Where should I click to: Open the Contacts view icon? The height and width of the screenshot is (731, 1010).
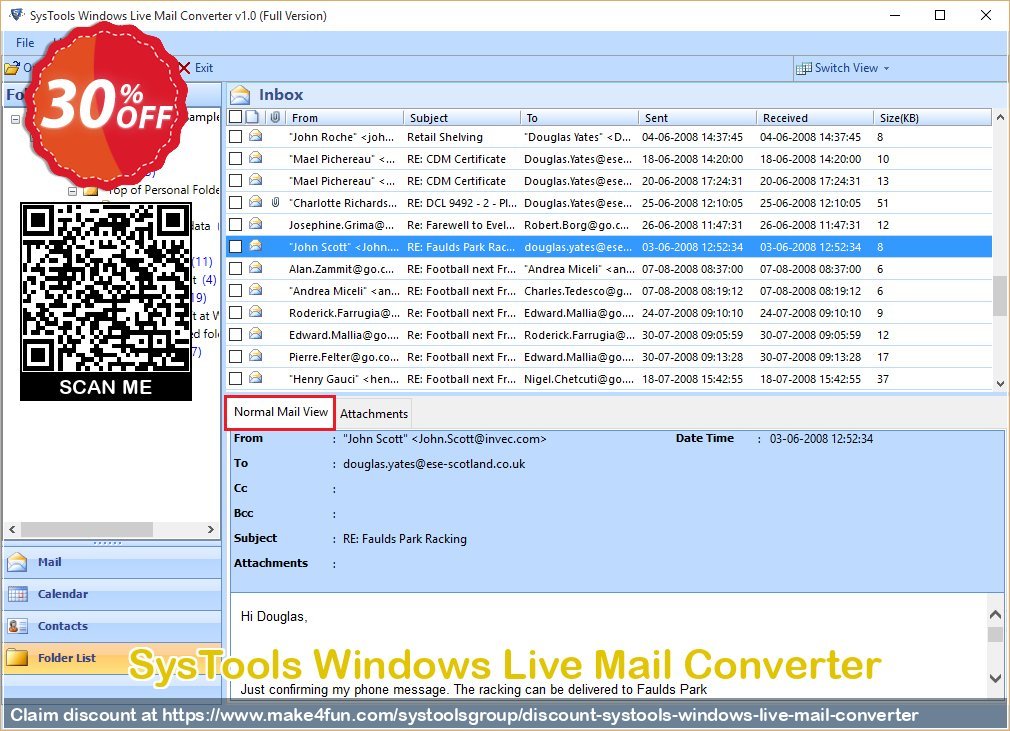click(18, 626)
